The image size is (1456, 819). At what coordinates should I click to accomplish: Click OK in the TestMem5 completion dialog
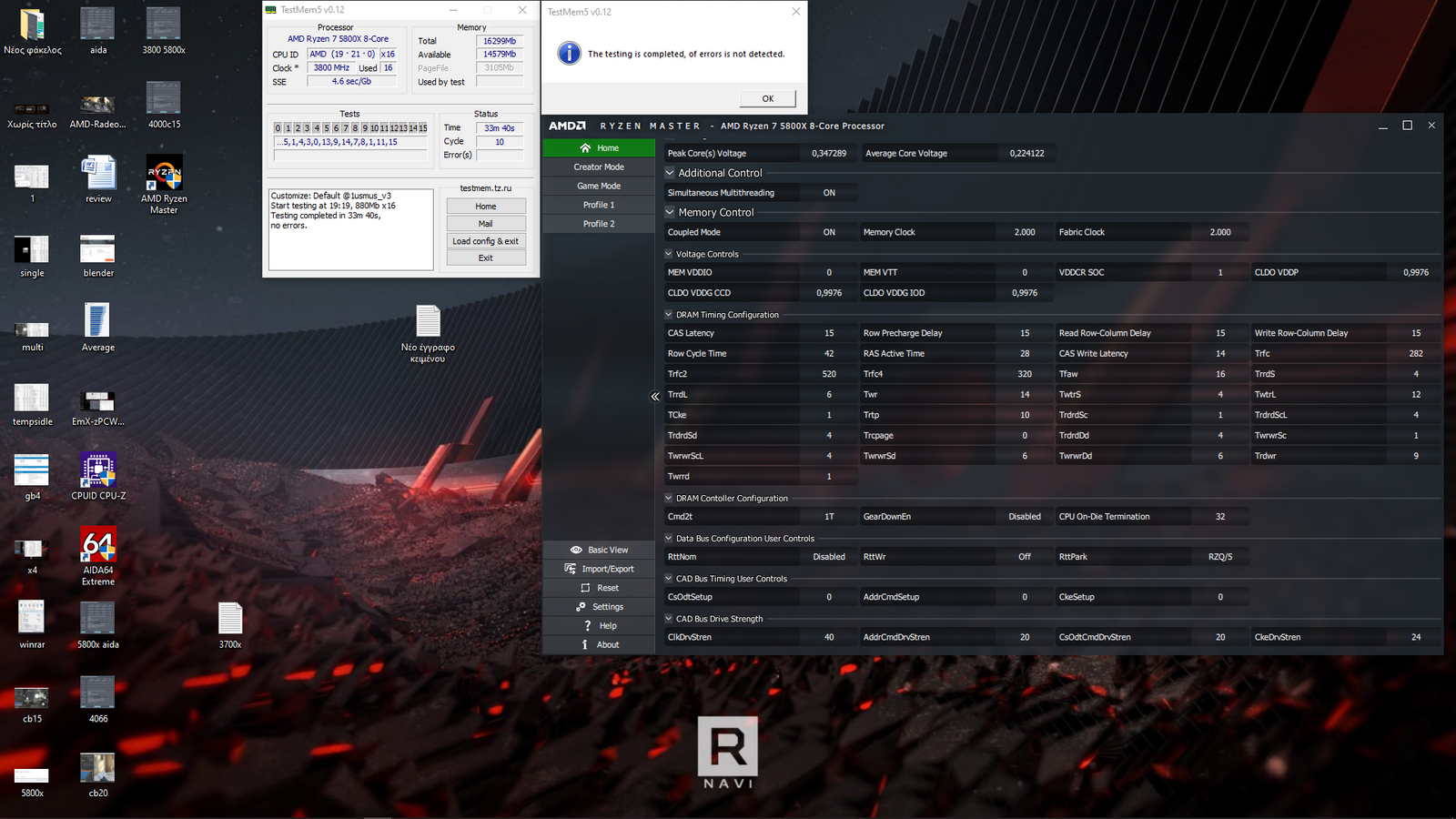pyautogui.click(x=768, y=98)
